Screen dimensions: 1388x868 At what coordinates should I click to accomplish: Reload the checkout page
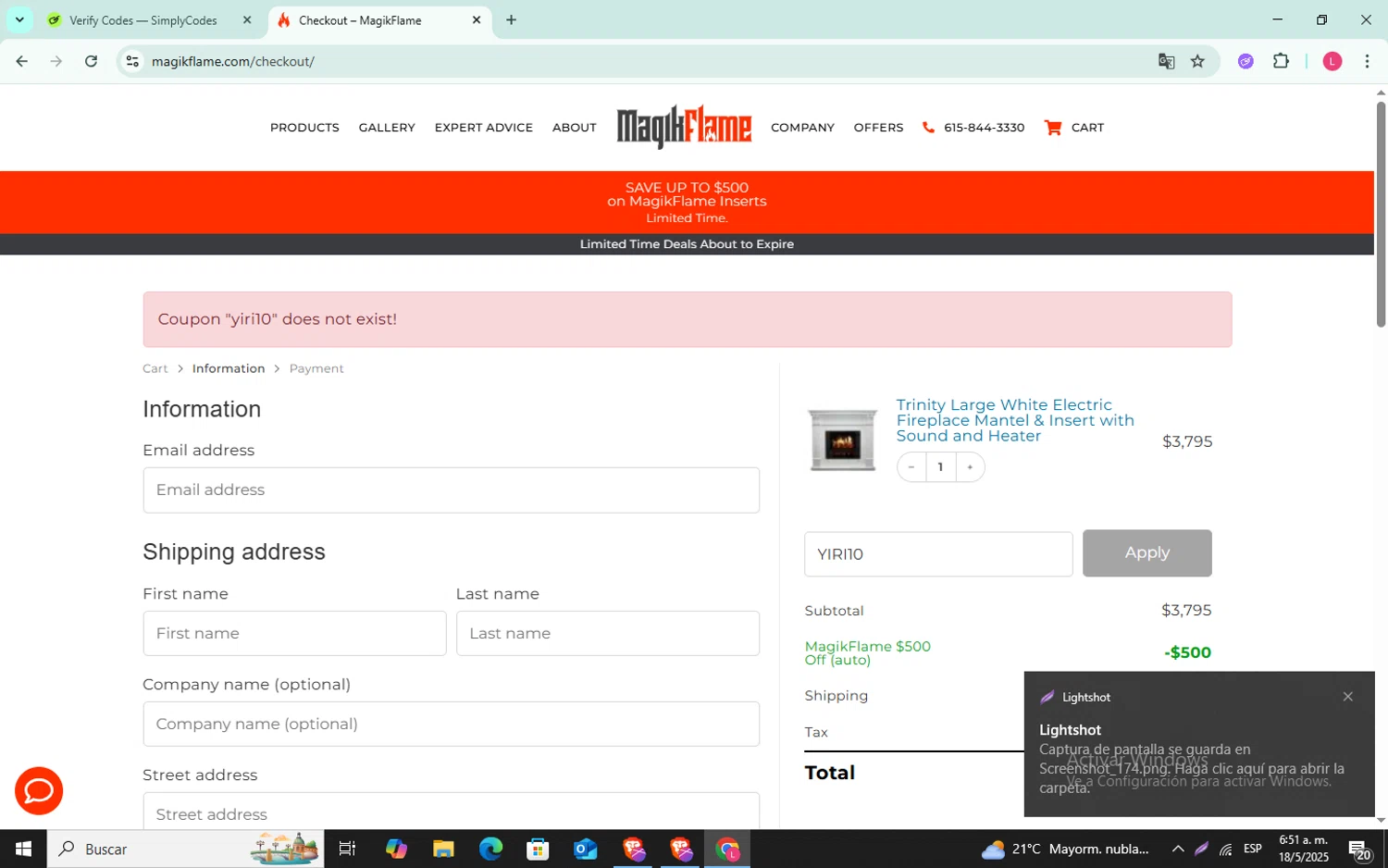[91, 61]
